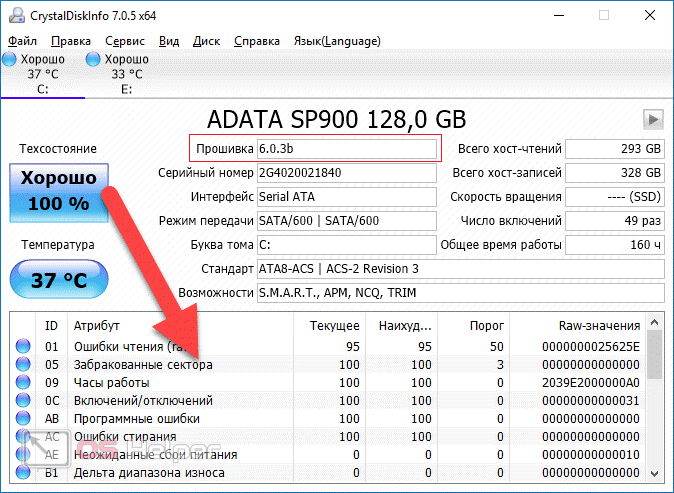Open the Правка menu
Viewport: 674px width, 493px height.
pyautogui.click(x=71, y=41)
